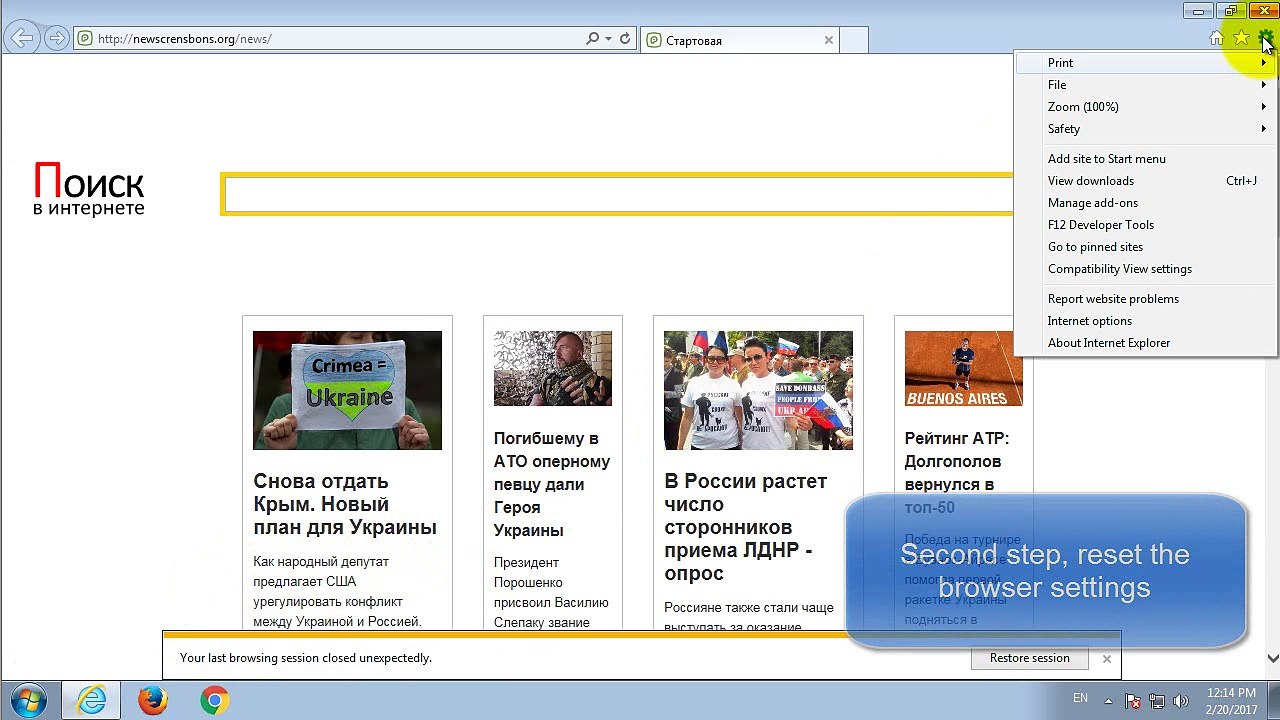Refresh the page with the reload icon
Screen dimensions: 1280x720
click(x=625, y=39)
